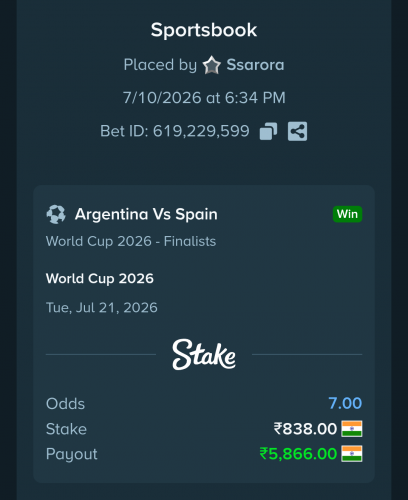Screen dimensions: 408x500
Task: Click the World Cup 2026 - Finalists text
Action: pyautogui.click(x=131, y=241)
